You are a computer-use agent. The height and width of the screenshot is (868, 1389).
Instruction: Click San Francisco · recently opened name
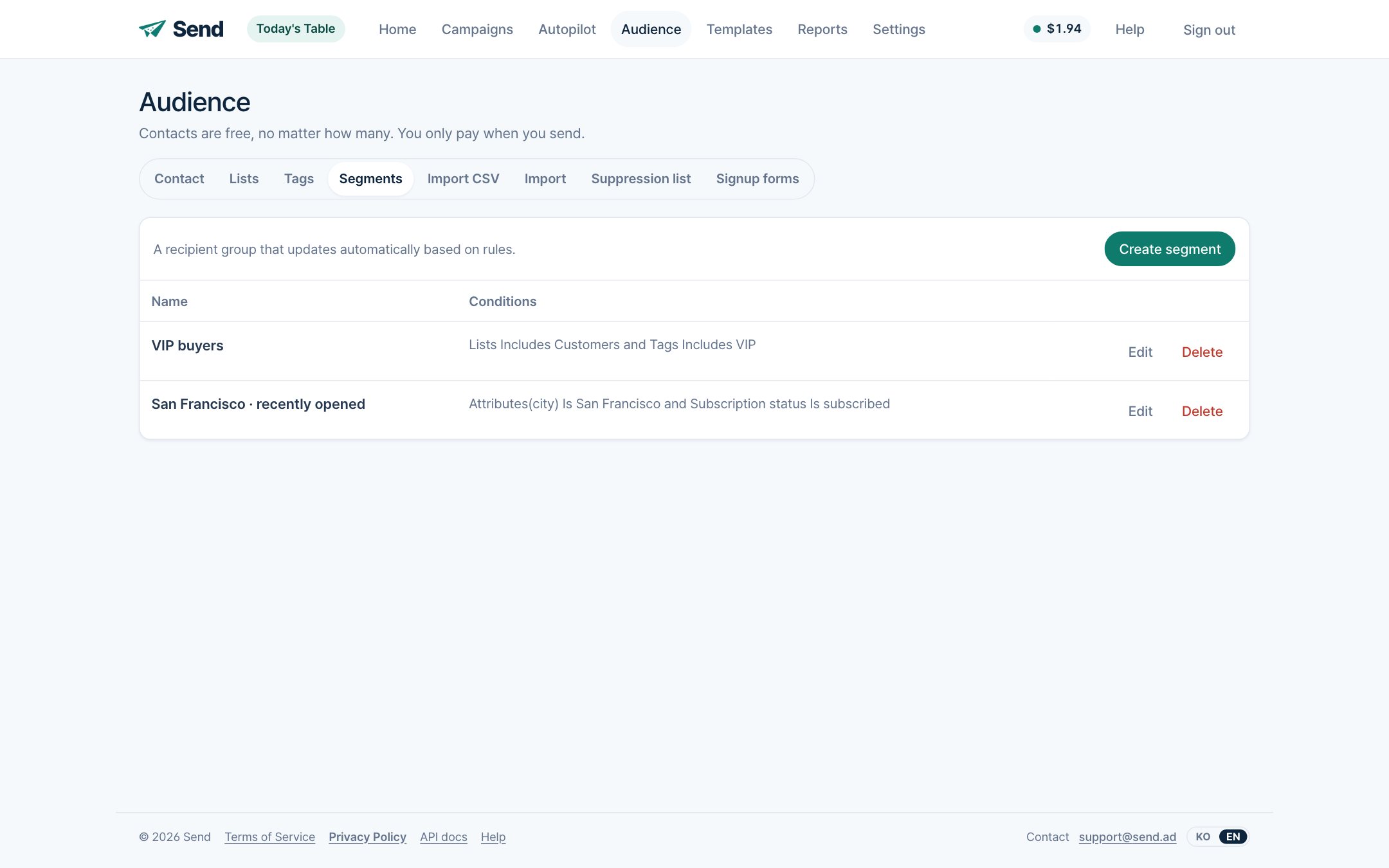pos(258,404)
